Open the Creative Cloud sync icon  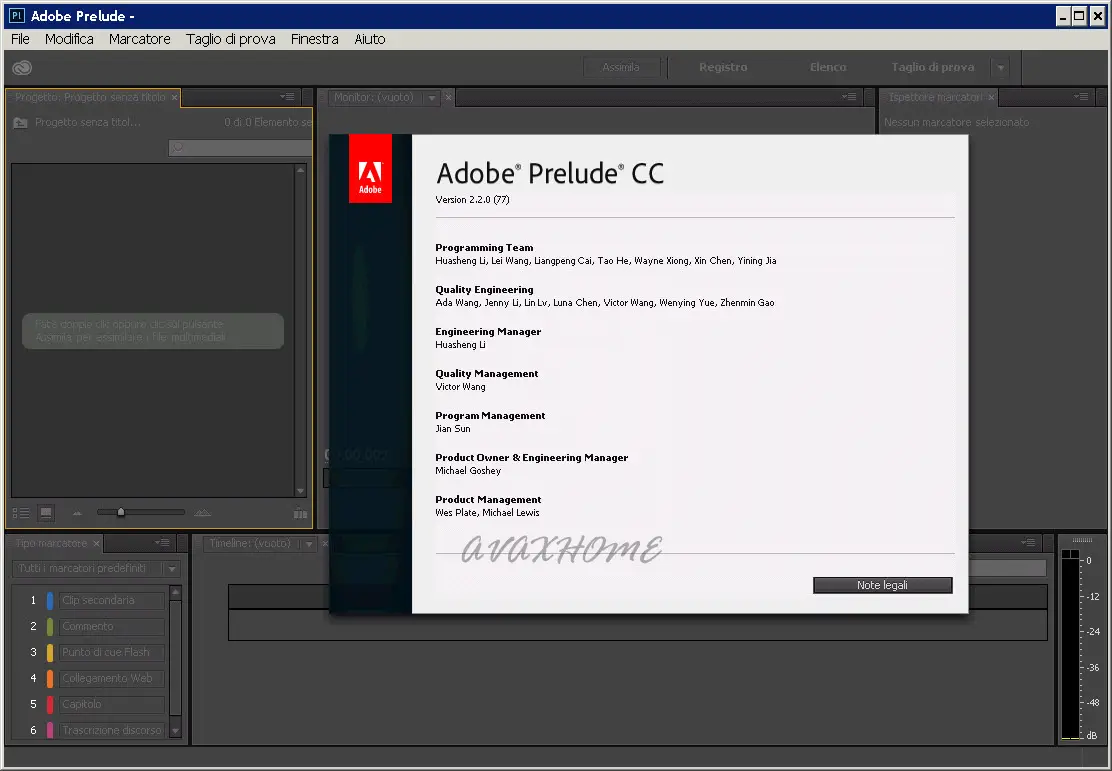click(x=22, y=67)
